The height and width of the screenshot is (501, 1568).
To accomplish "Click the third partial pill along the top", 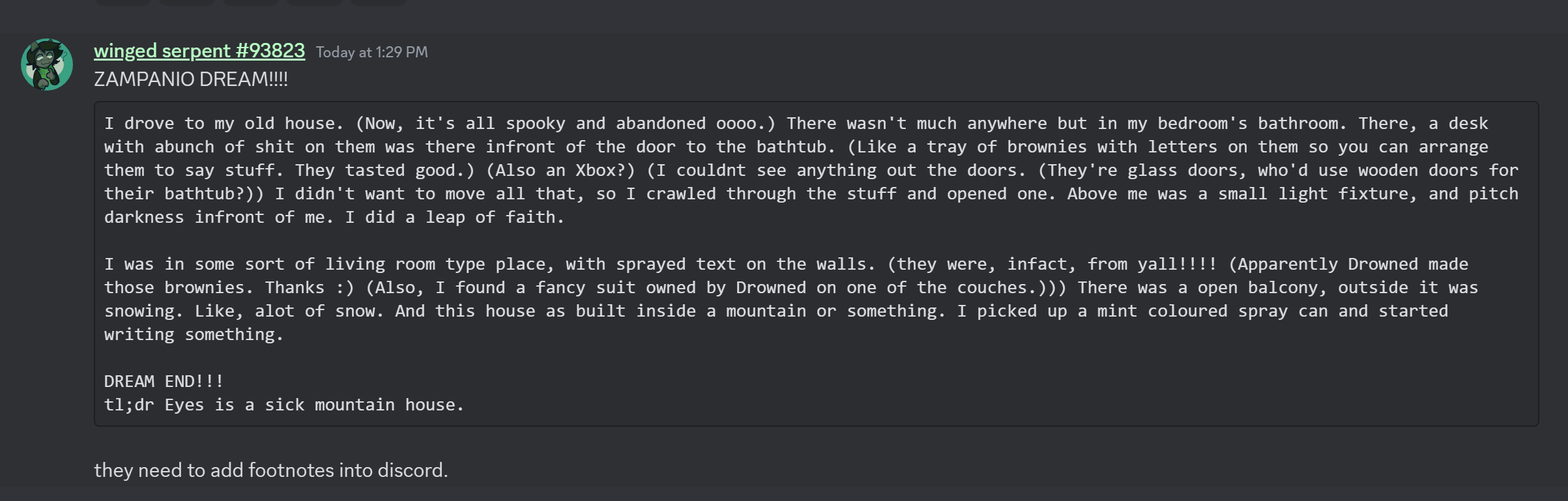I will coord(251,2).
